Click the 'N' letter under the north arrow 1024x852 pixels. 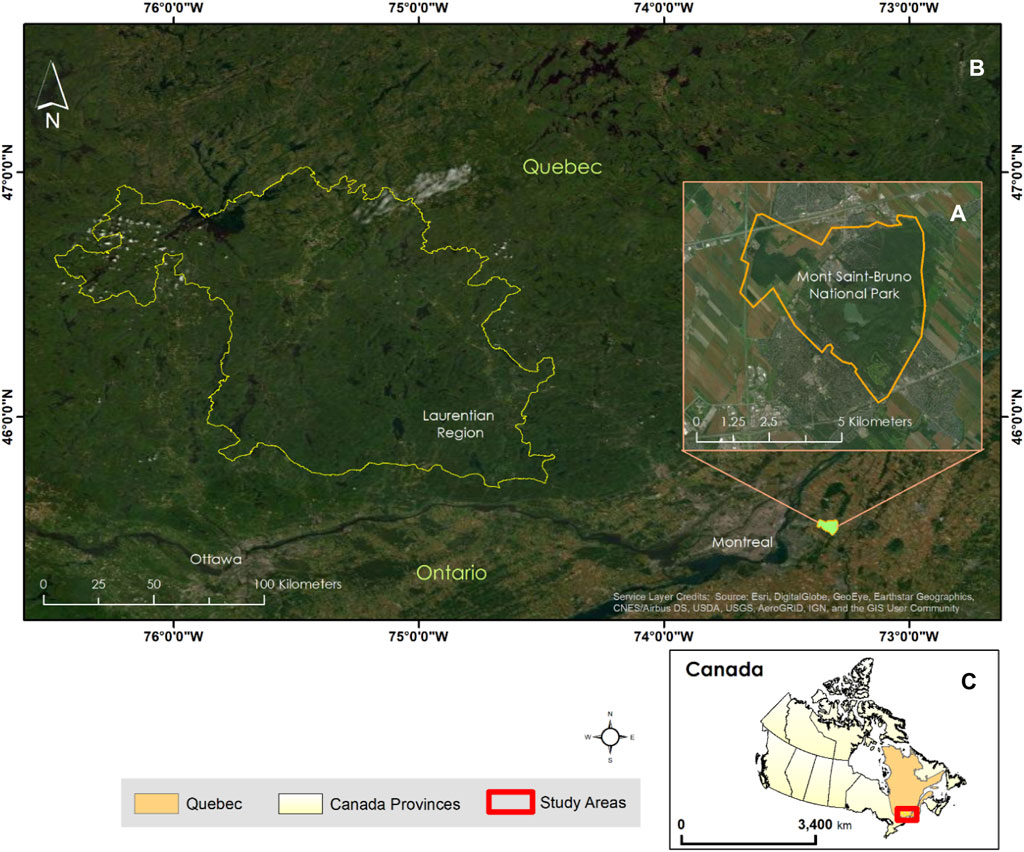52,121
